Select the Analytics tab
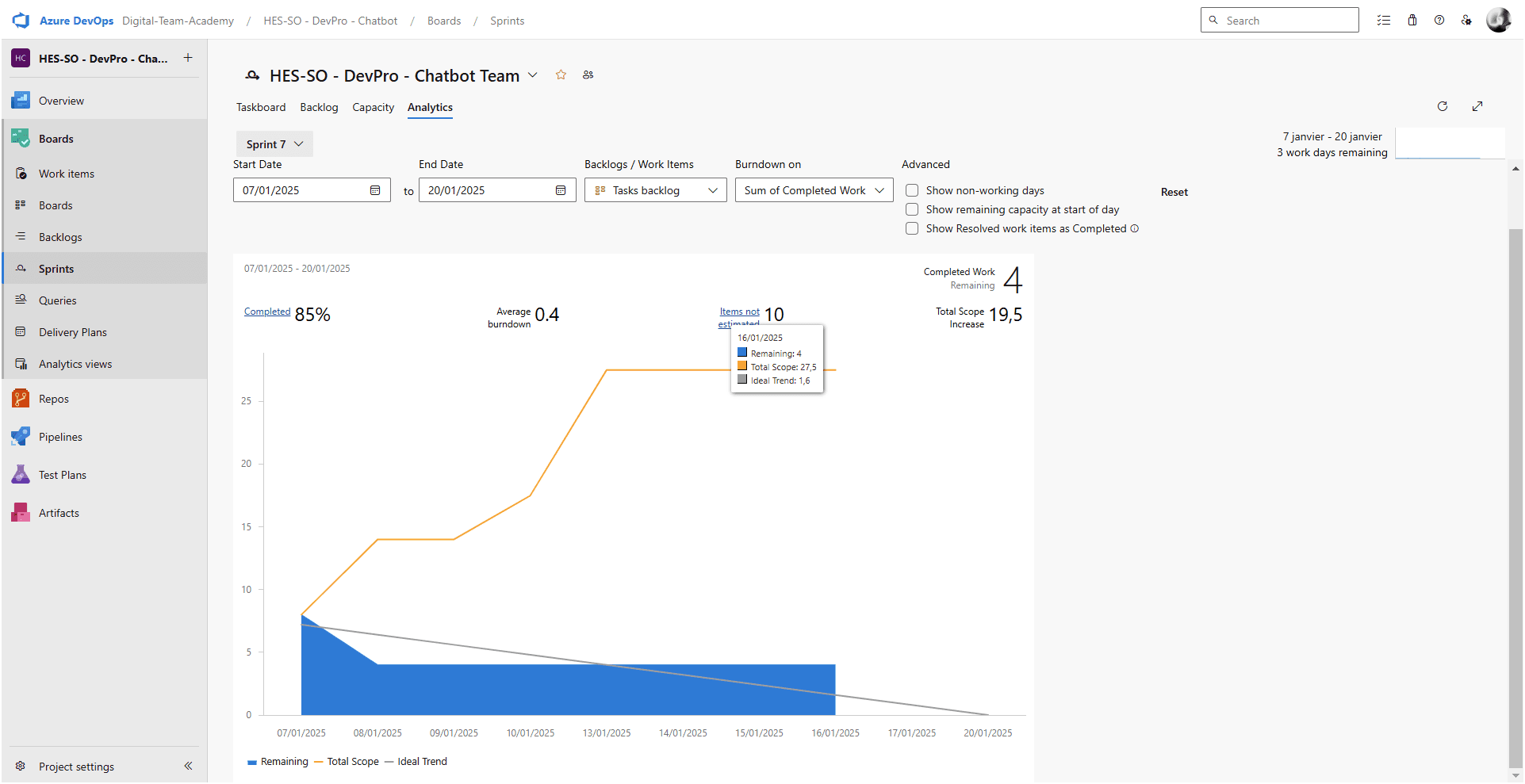The width and height of the screenshot is (1525, 784). (x=430, y=108)
